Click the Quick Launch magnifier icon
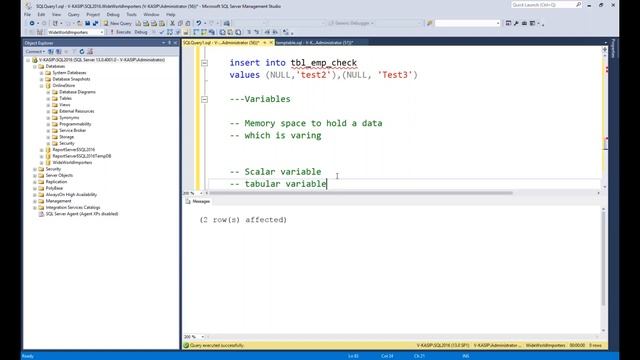The width and height of the screenshot is (640, 360). click(578, 4)
